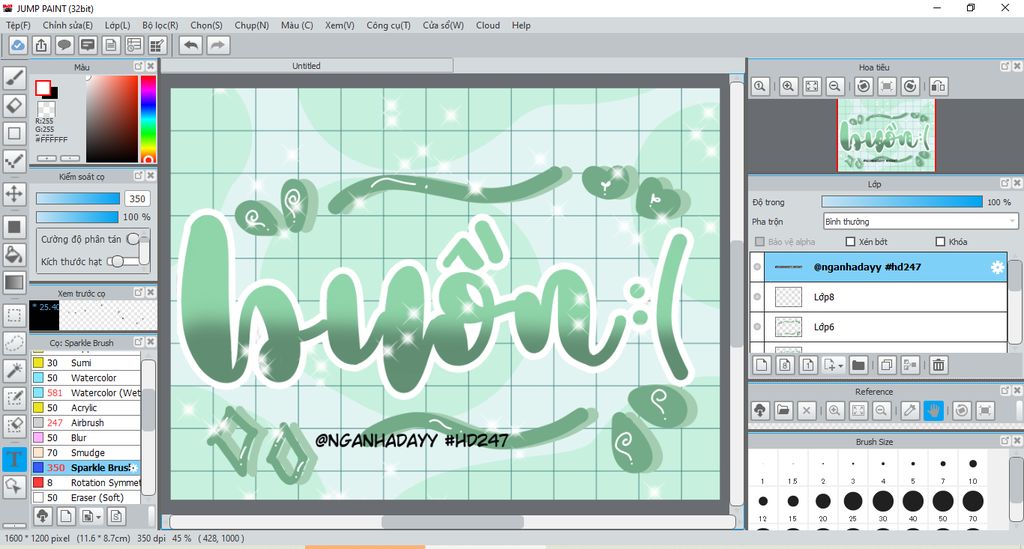Click the speech bubble icon in top toolbar
Image resolution: width=1024 pixels, height=549 pixels.
[x=64, y=45]
